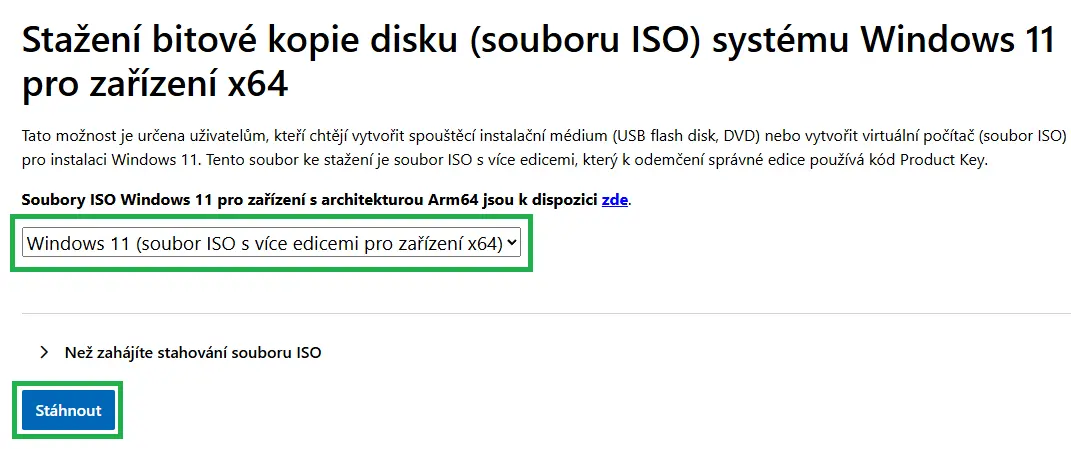Follow the "zde" link for Arm64 ISO files

point(614,200)
